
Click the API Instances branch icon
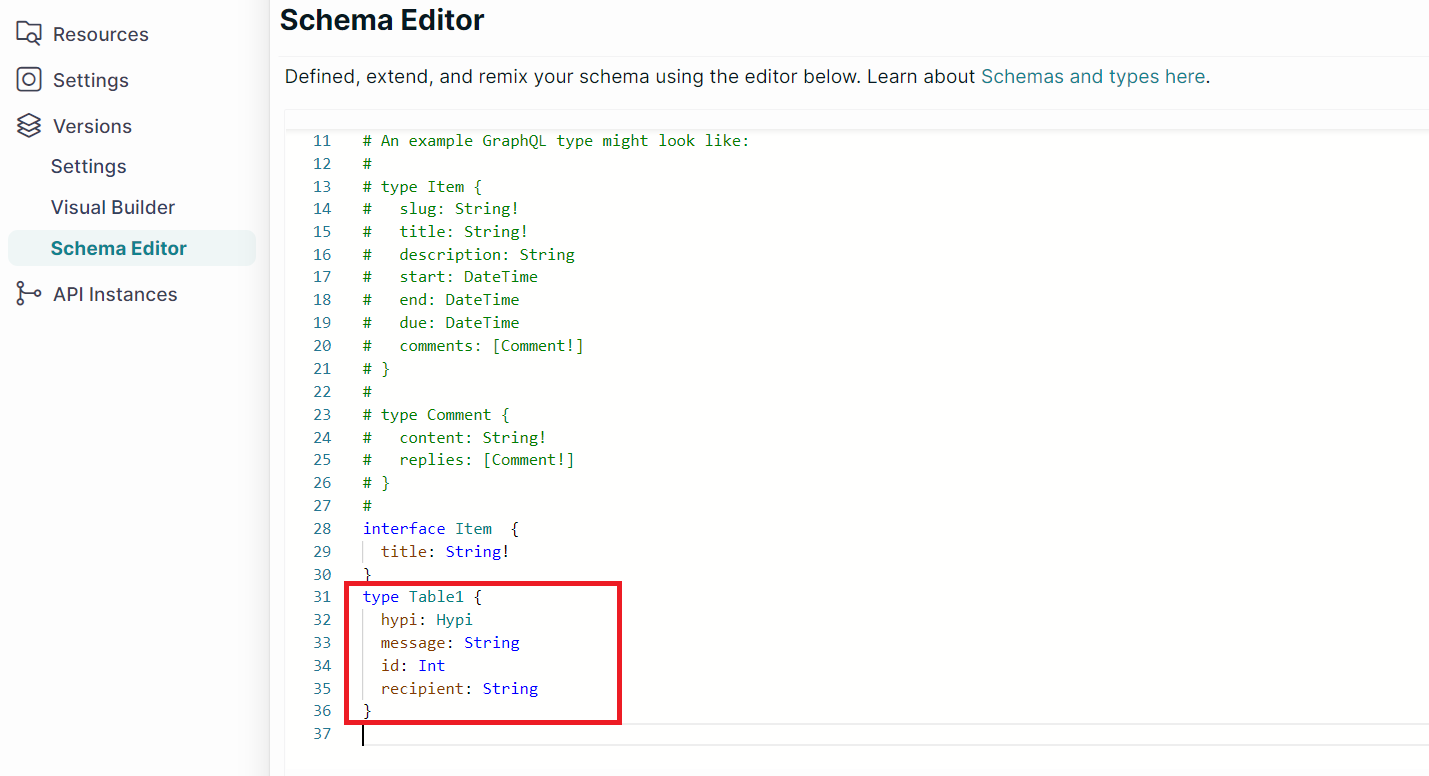[29, 293]
